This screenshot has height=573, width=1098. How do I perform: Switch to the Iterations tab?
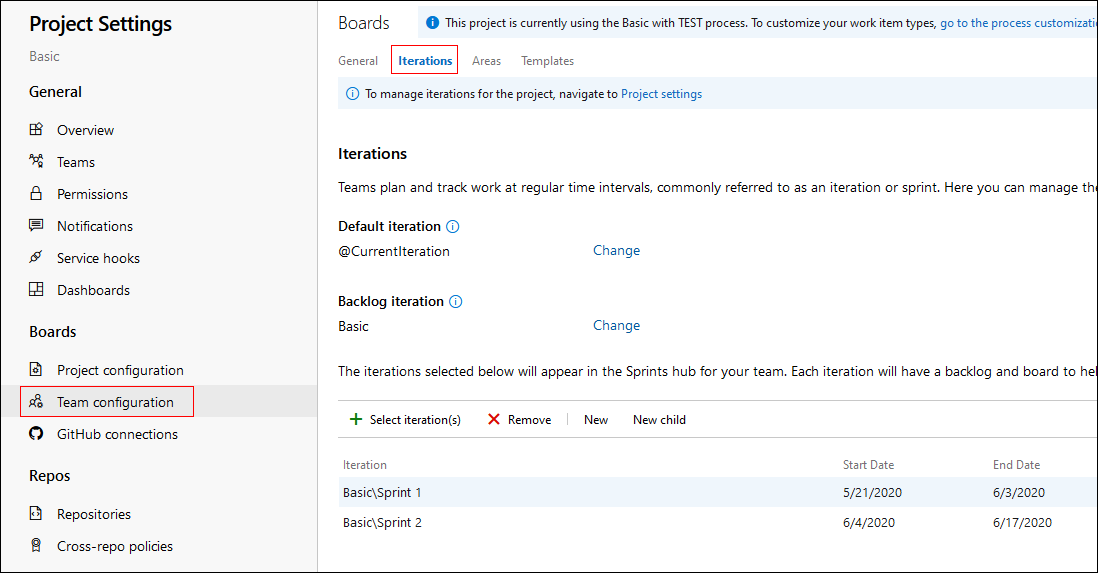pyautogui.click(x=425, y=61)
